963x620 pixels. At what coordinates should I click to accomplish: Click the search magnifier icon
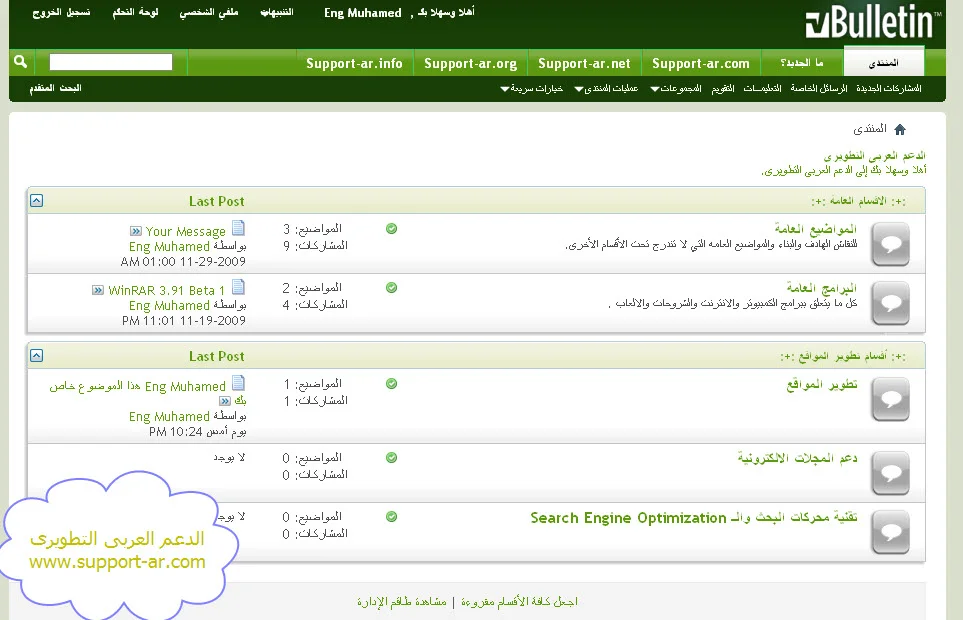(x=20, y=62)
